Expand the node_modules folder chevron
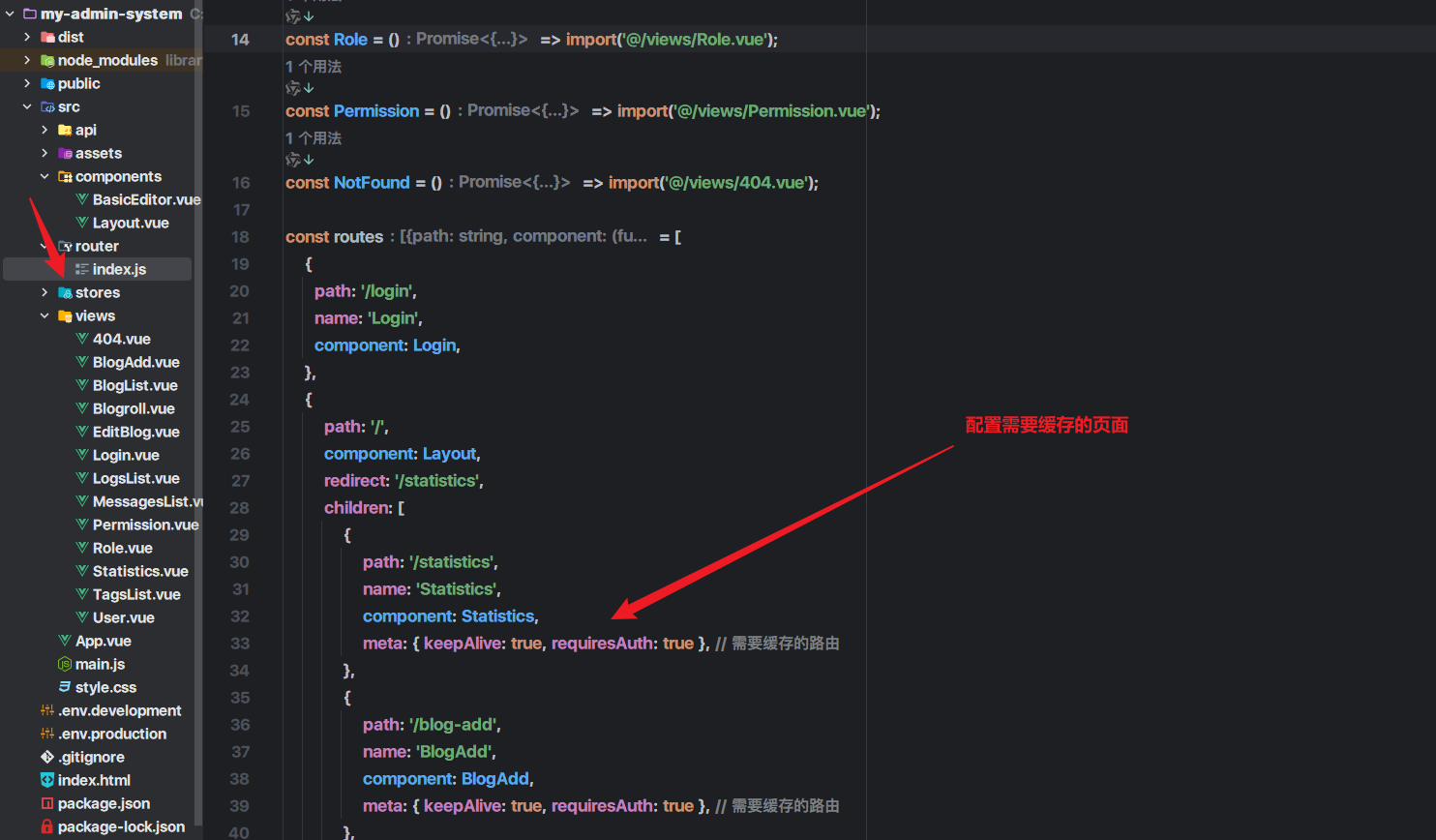This screenshot has width=1436, height=840. [27, 60]
